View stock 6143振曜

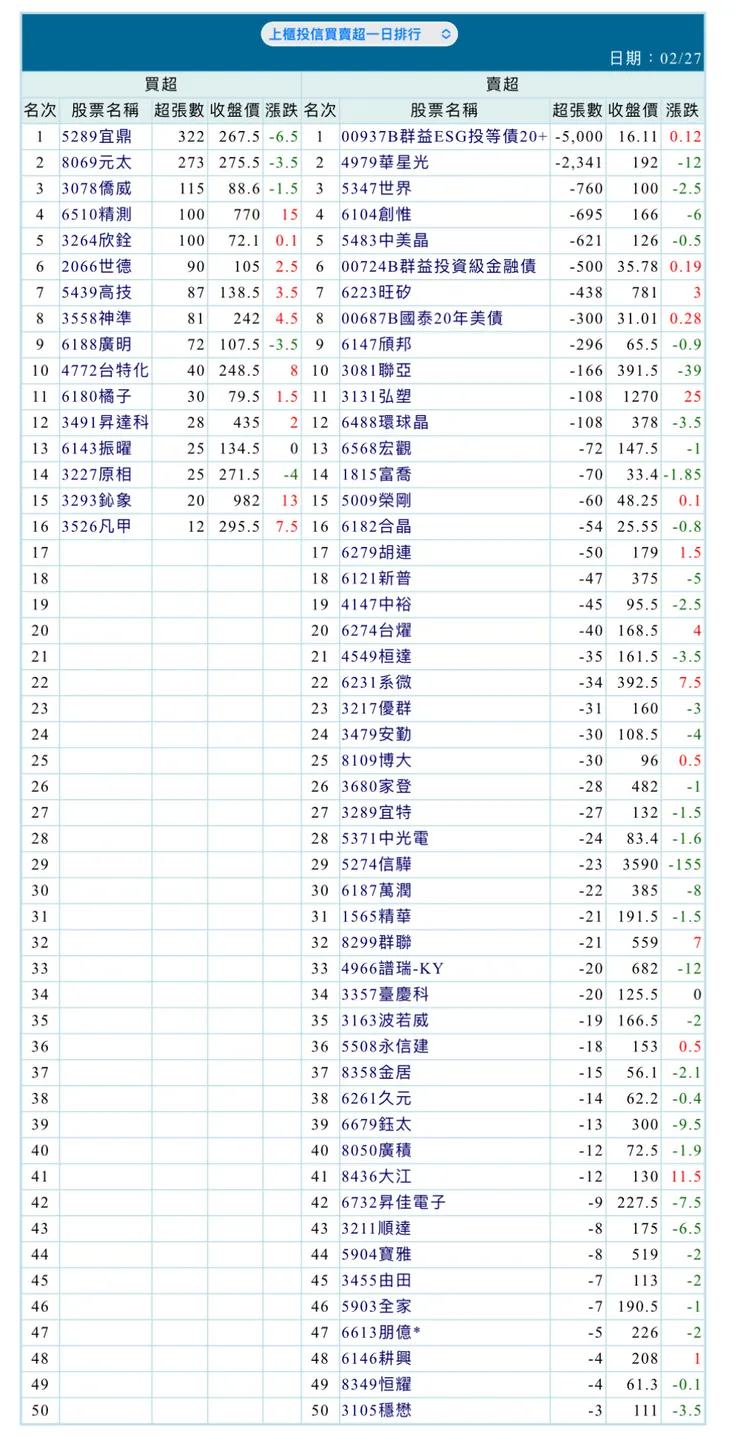(x=96, y=448)
